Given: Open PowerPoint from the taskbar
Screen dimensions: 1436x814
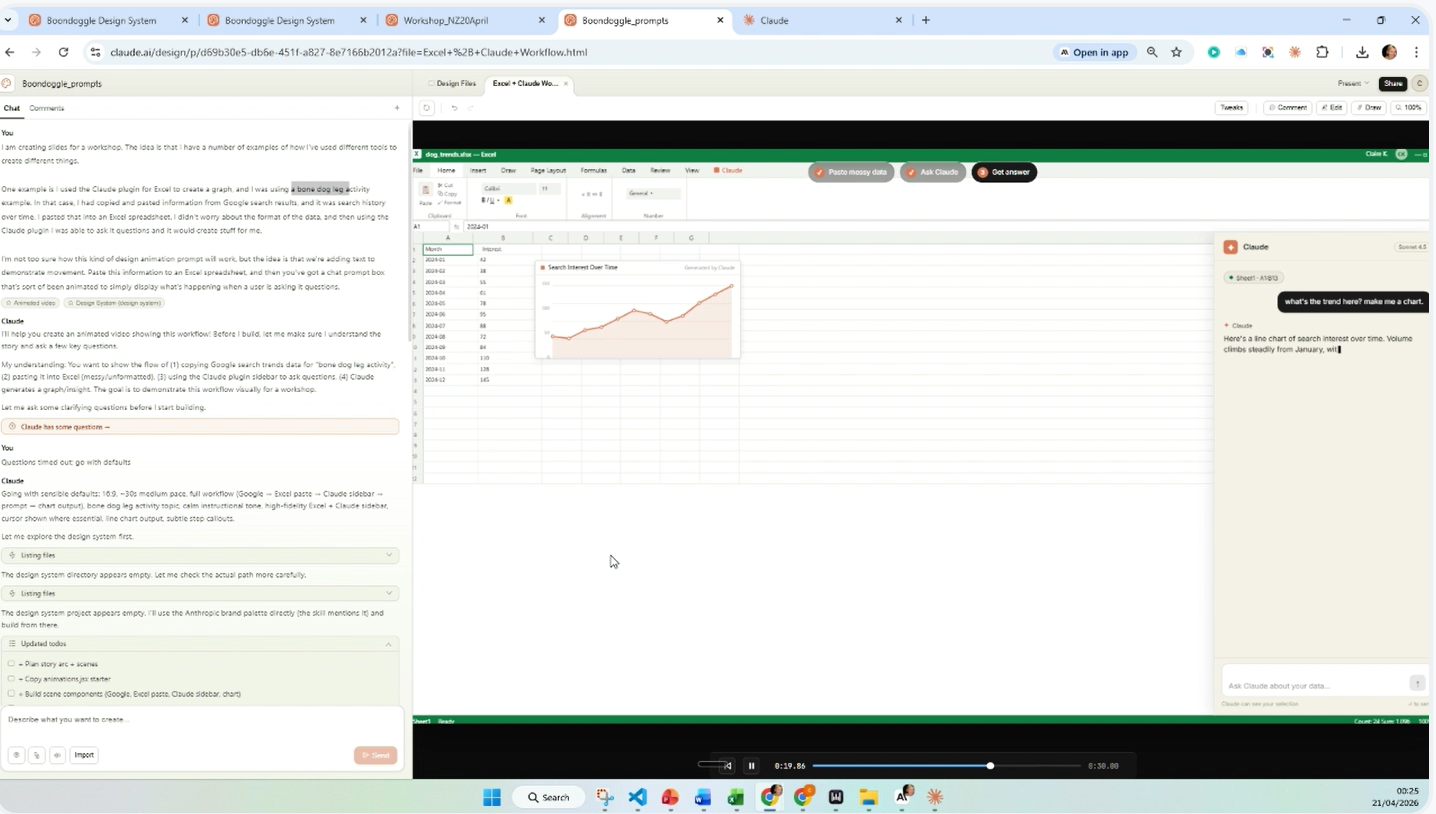Looking at the screenshot, I should (670, 797).
